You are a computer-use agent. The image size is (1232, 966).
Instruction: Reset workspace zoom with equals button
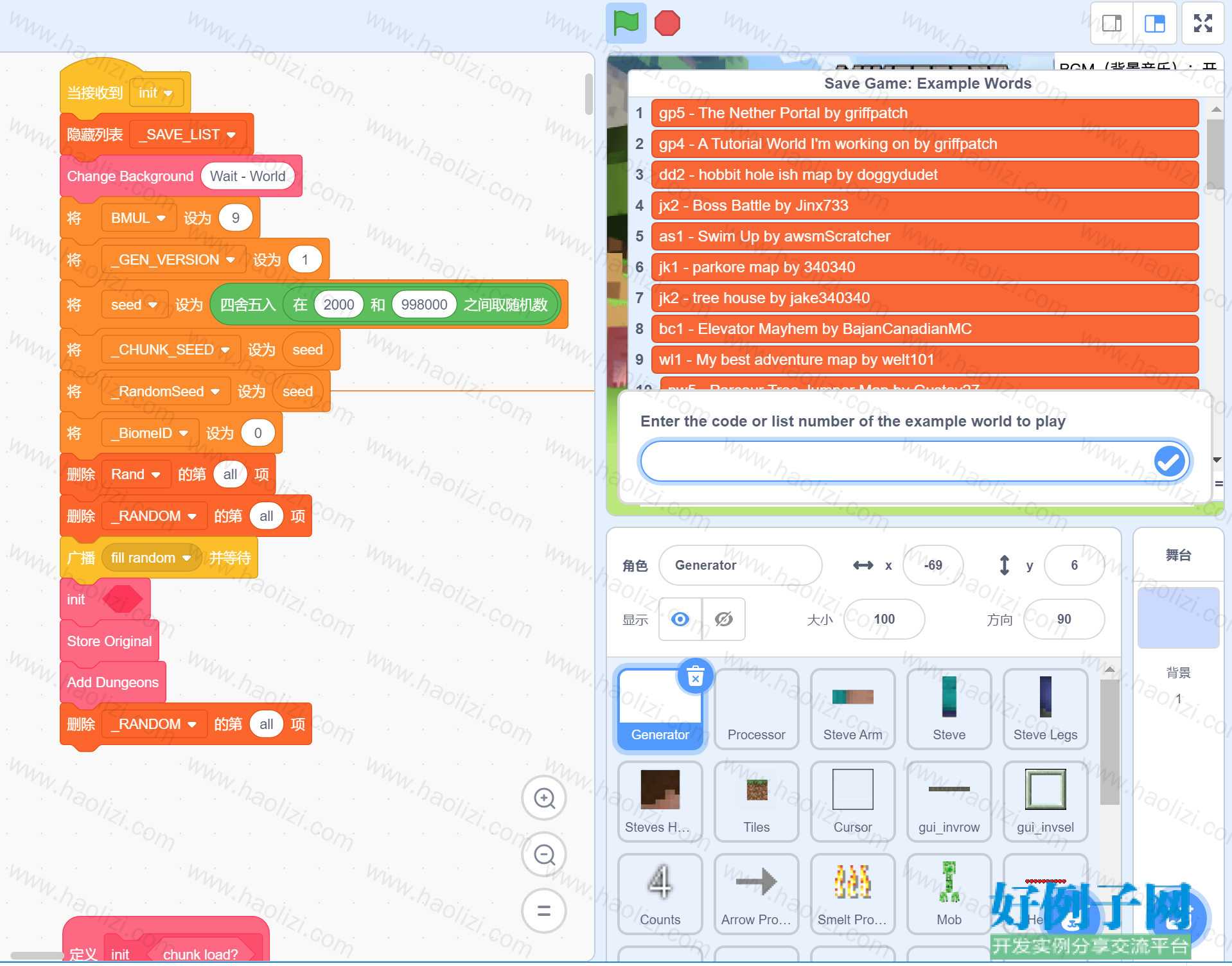pos(544,911)
